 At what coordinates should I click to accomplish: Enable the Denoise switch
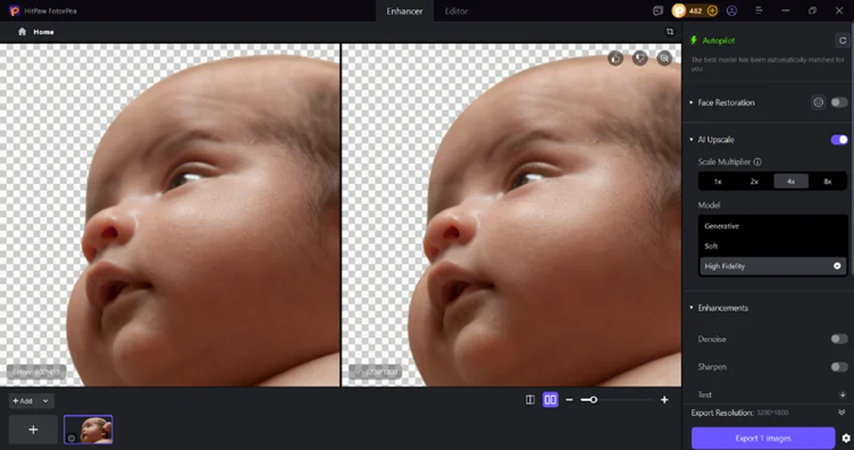point(839,339)
